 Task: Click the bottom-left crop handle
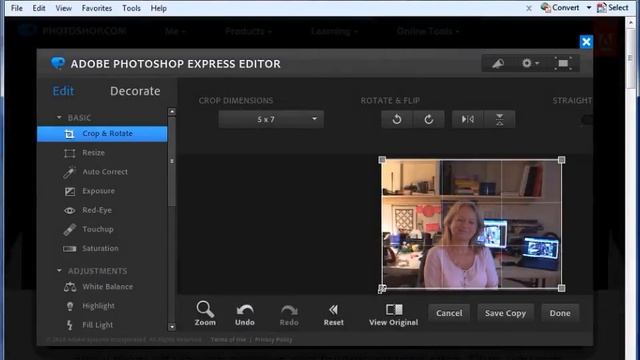382,289
